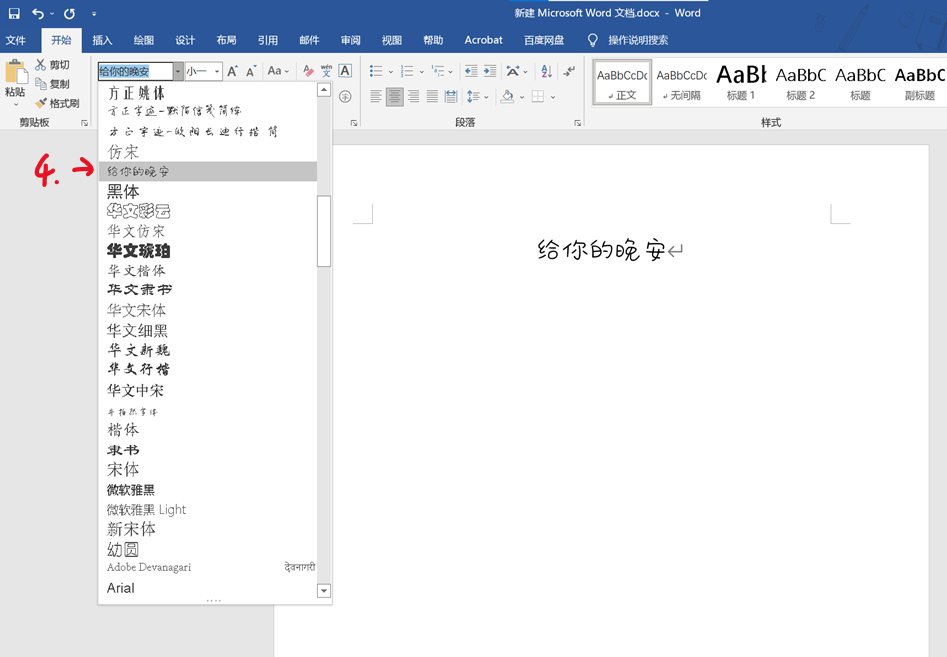
Task: Apply the 标题 1 style
Action: [740, 82]
